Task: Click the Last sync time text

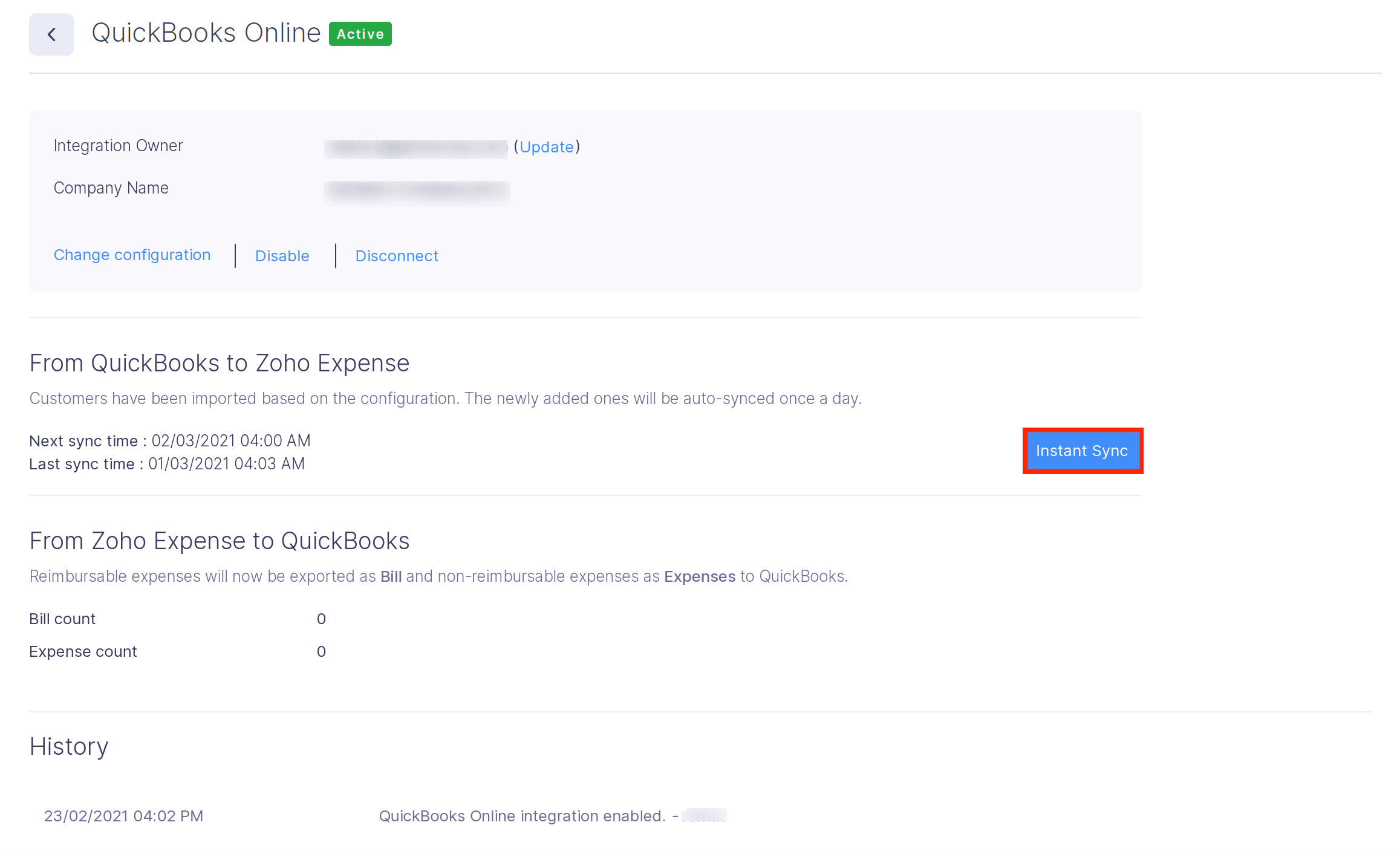Action: (167, 464)
